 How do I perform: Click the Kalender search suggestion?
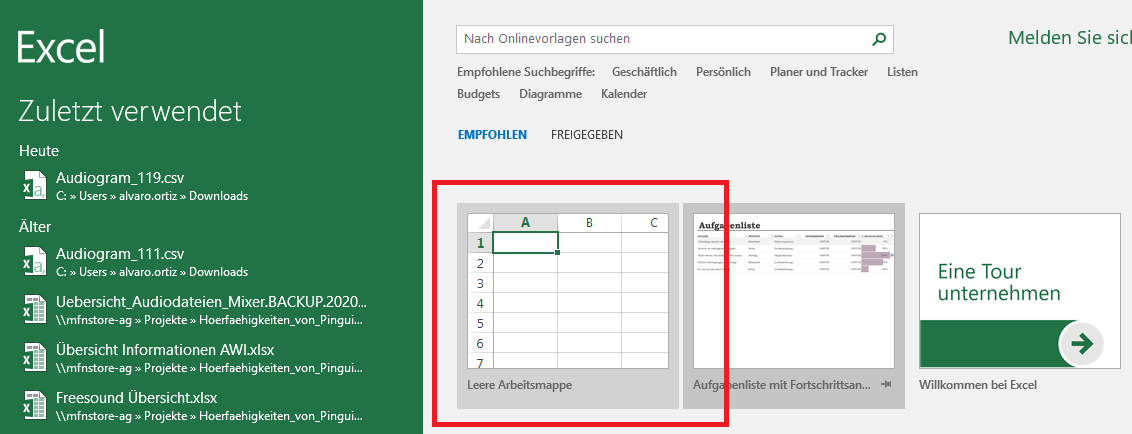pyautogui.click(x=624, y=94)
